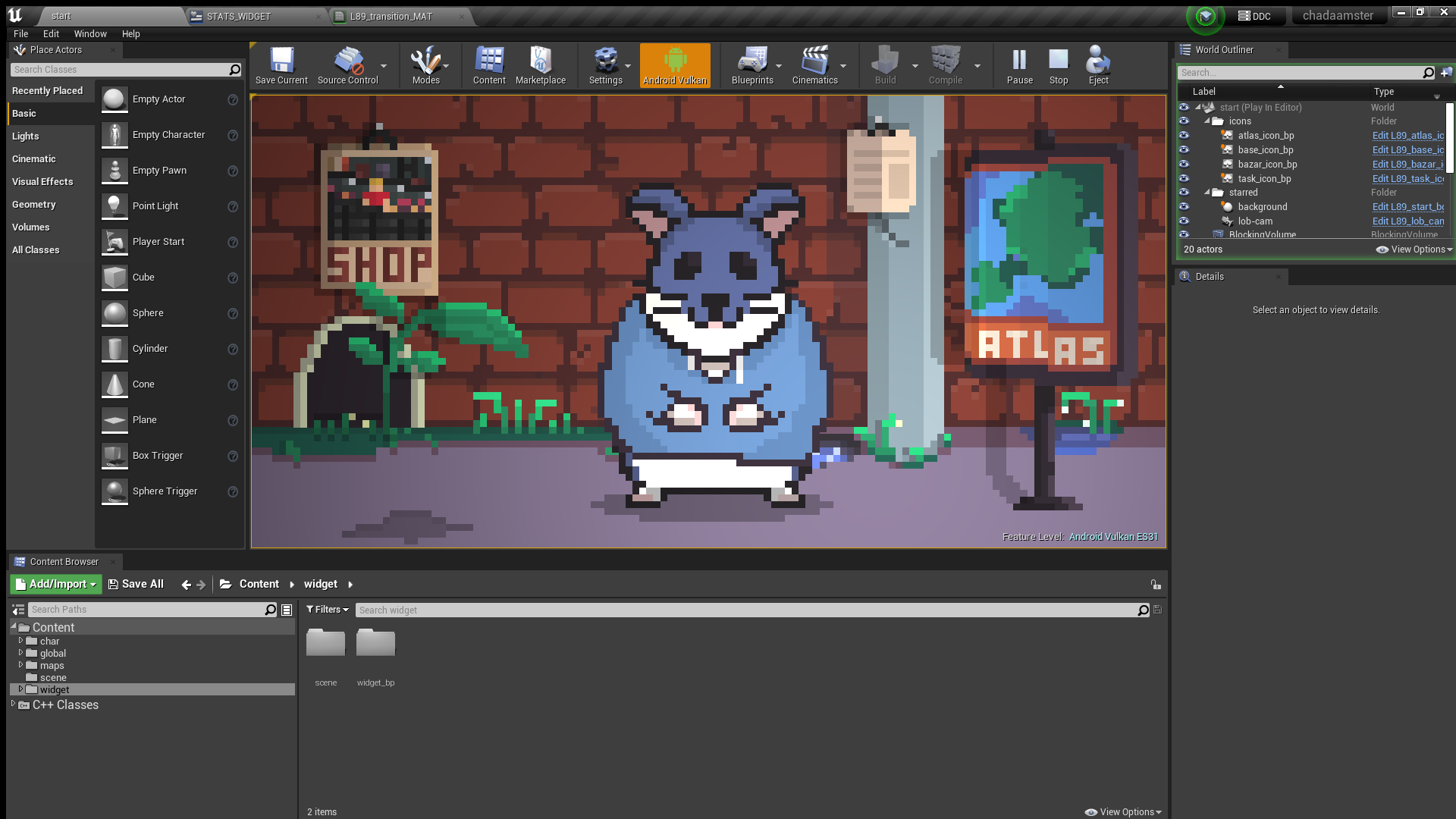Toggle visibility of lob-cam actor
This screenshot has width=1456, height=819.
coord(1184,221)
